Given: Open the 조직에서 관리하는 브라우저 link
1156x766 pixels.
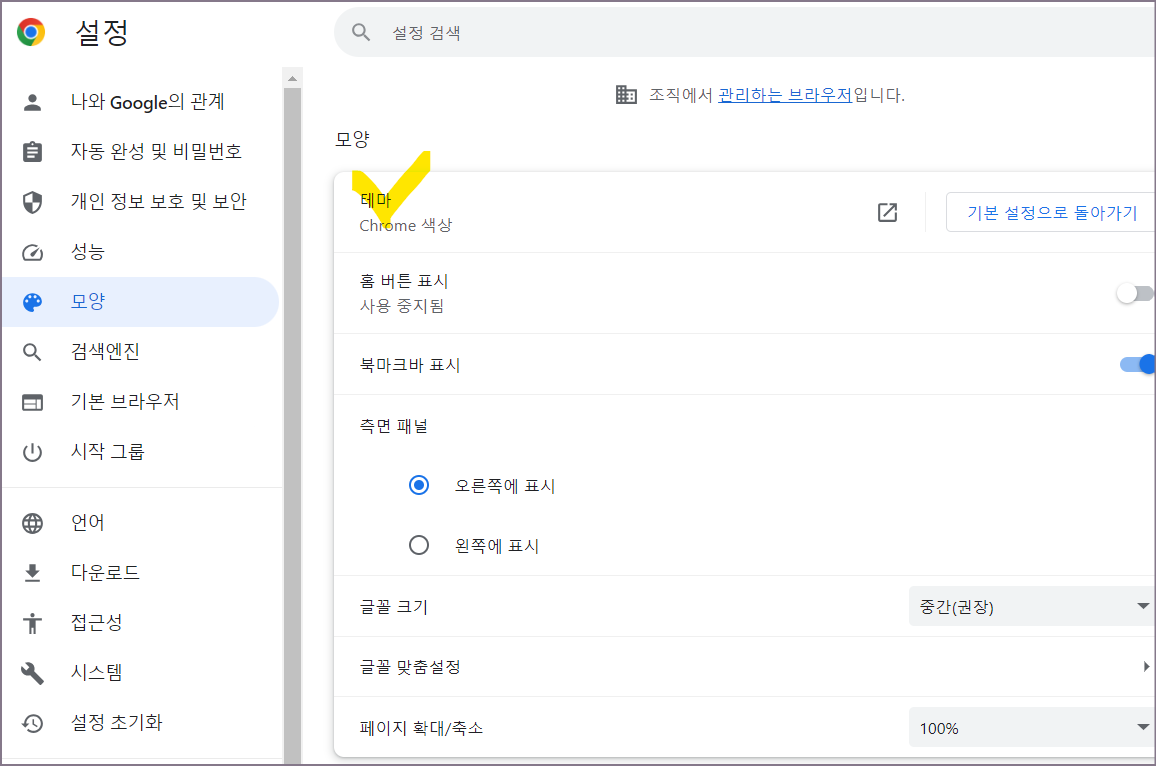Looking at the screenshot, I should tap(785, 94).
